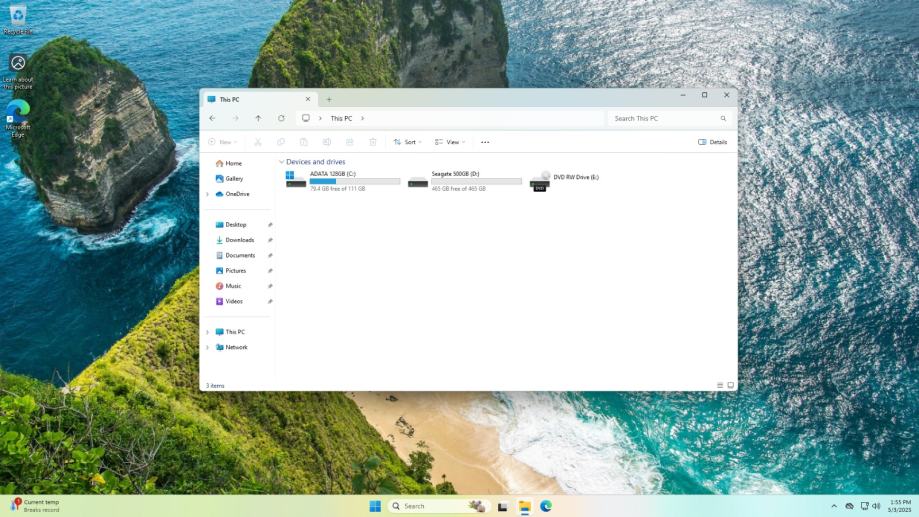
Task: Select the Microsoft Edge desktop shortcut
Action: coord(18,119)
